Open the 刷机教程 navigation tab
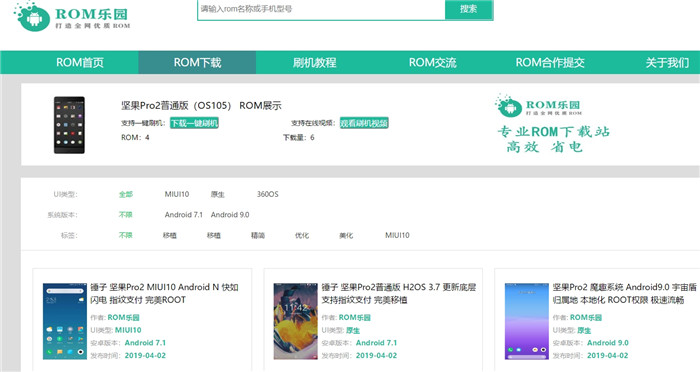The height and width of the screenshot is (372, 700). pyautogui.click(x=315, y=63)
